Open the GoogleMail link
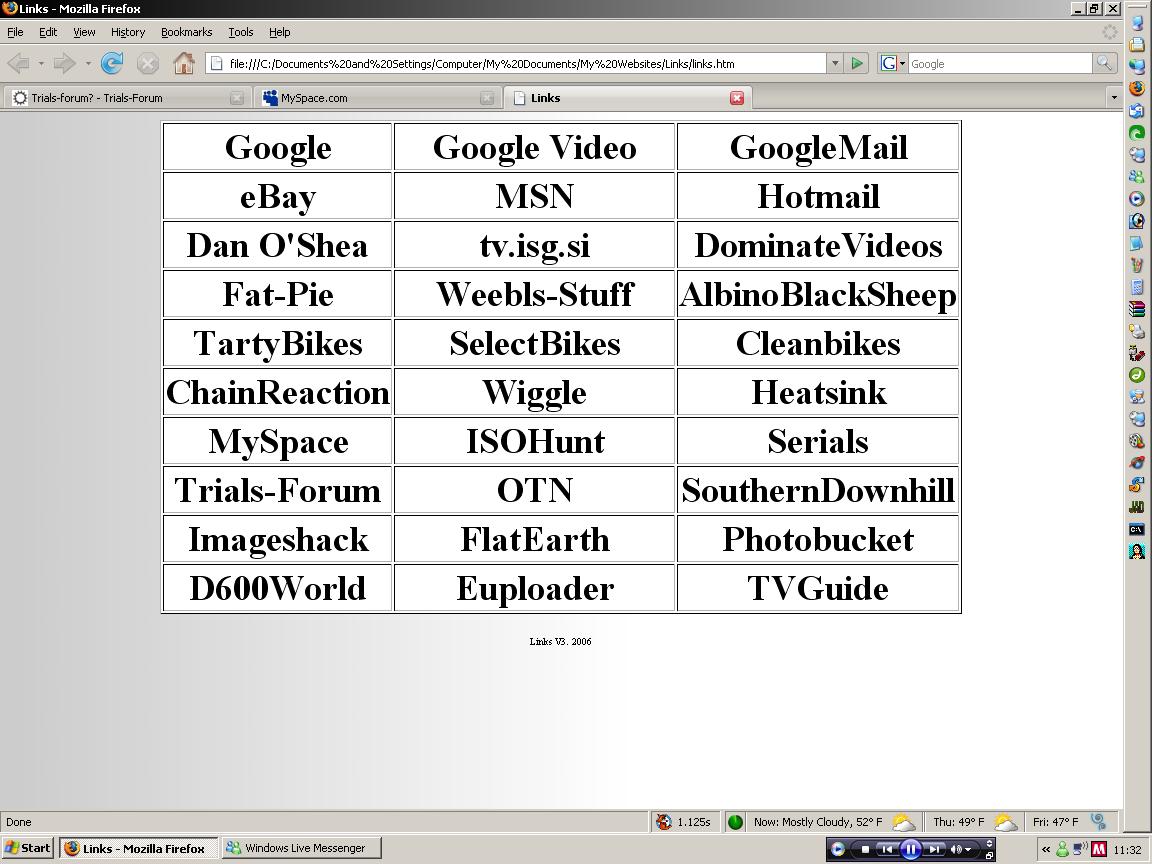1152x864 pixels. [818, 148]
